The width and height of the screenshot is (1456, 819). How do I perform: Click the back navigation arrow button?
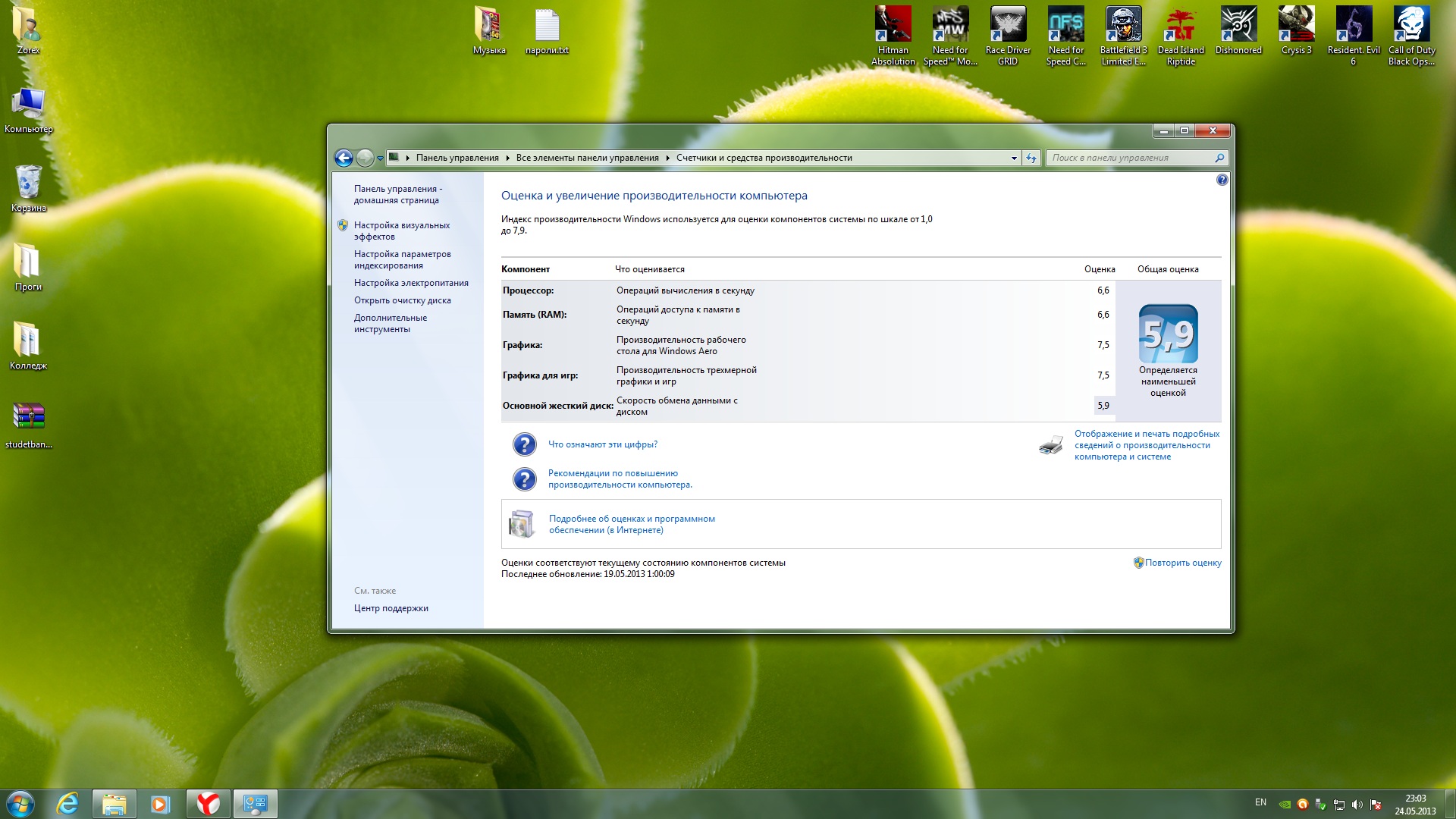(x=344, y=158)
